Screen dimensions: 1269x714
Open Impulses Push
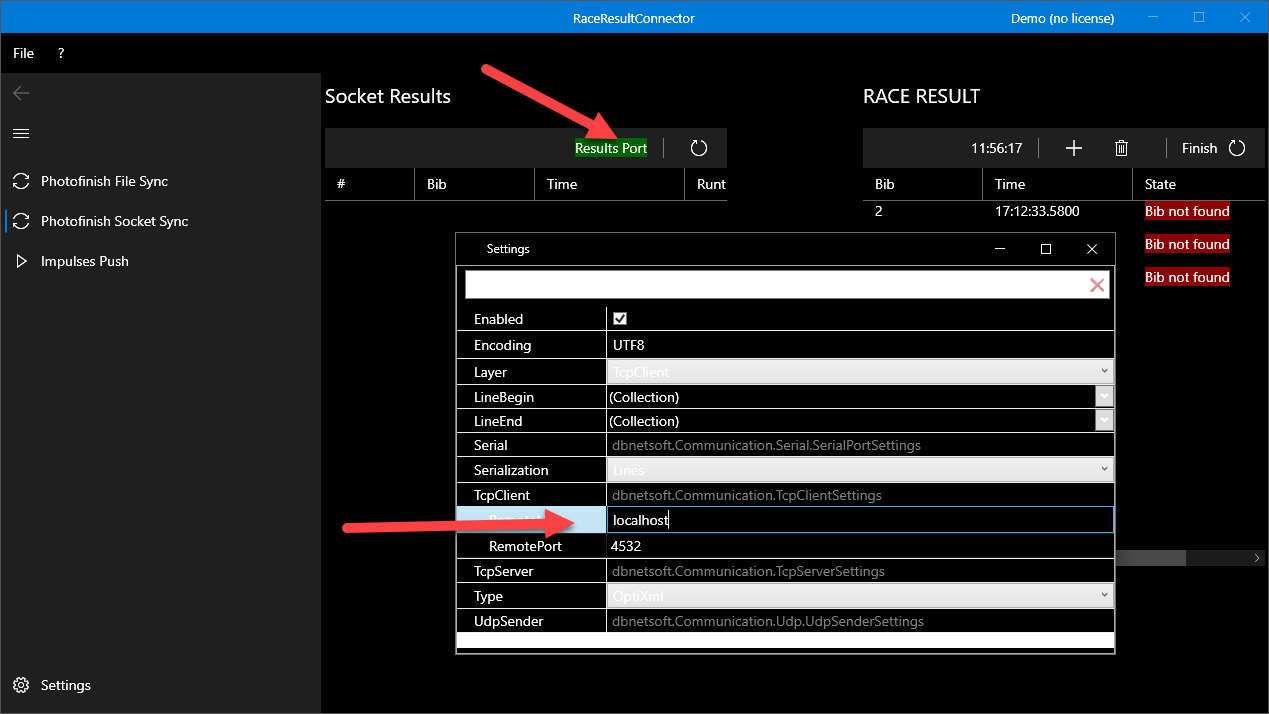(84, 261)
